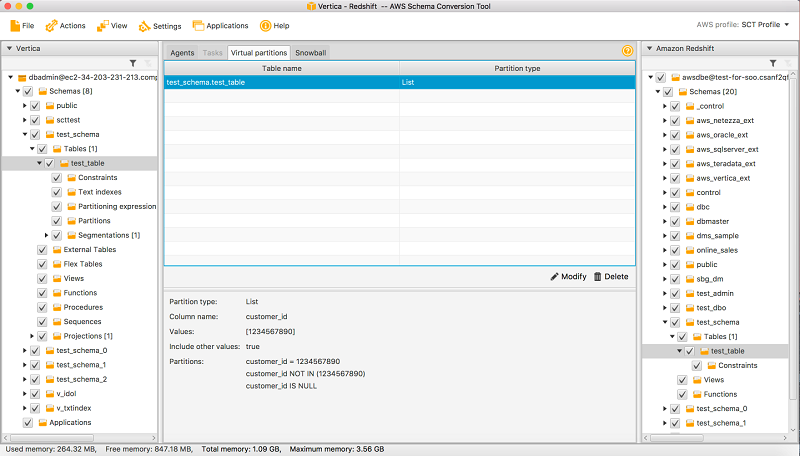Image resolution: width=800 pixels, height=456 pixels.
Task: Select the Virtual partitions tab
Action: pos(259,53)
